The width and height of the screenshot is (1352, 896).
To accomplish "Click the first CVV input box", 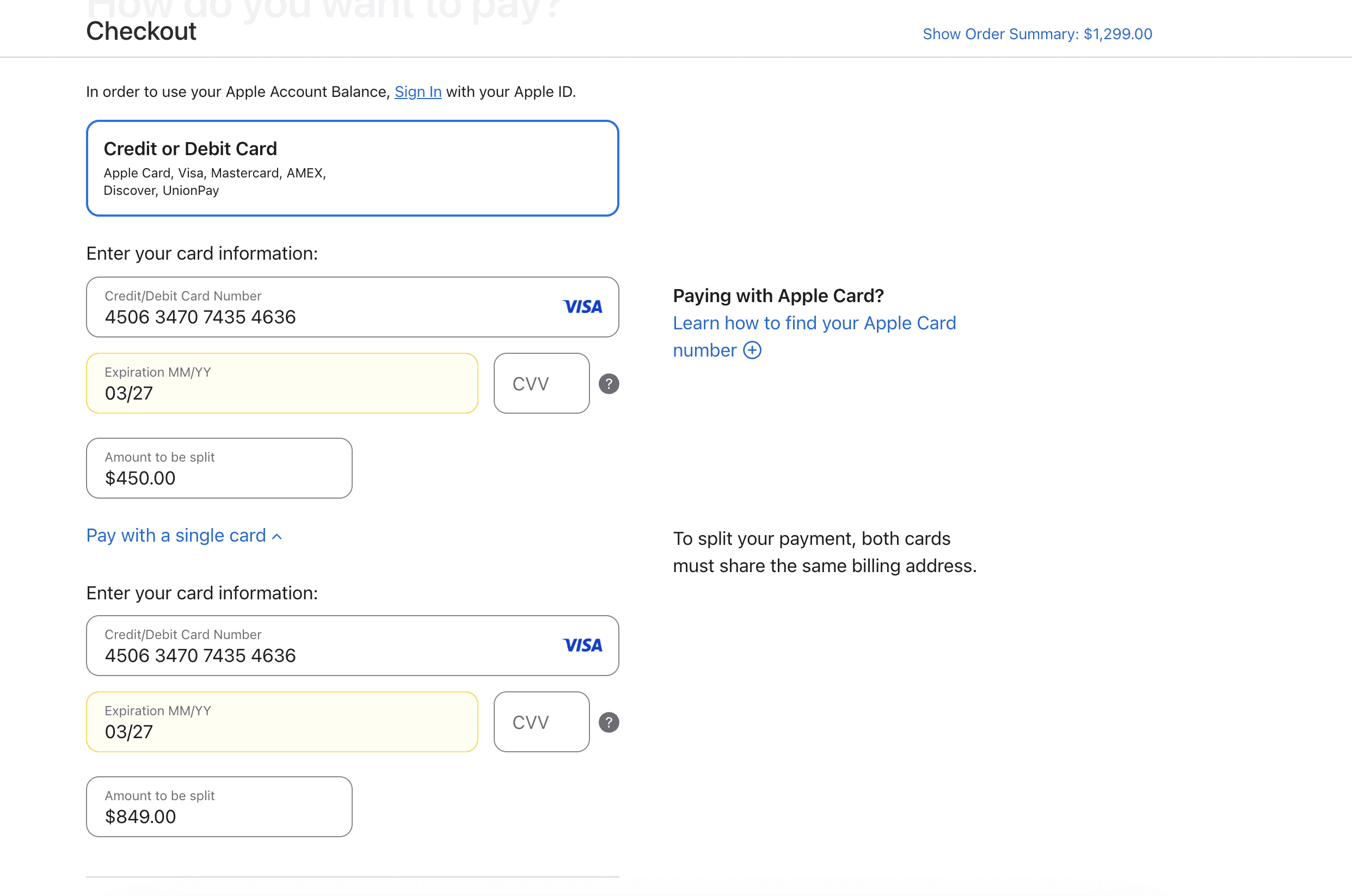I will [541, 383].
